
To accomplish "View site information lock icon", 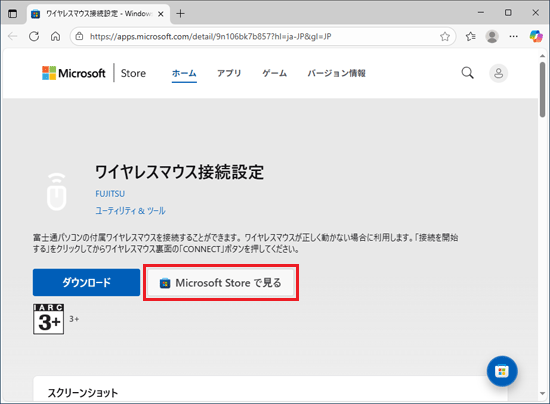I will pos(80,36).
